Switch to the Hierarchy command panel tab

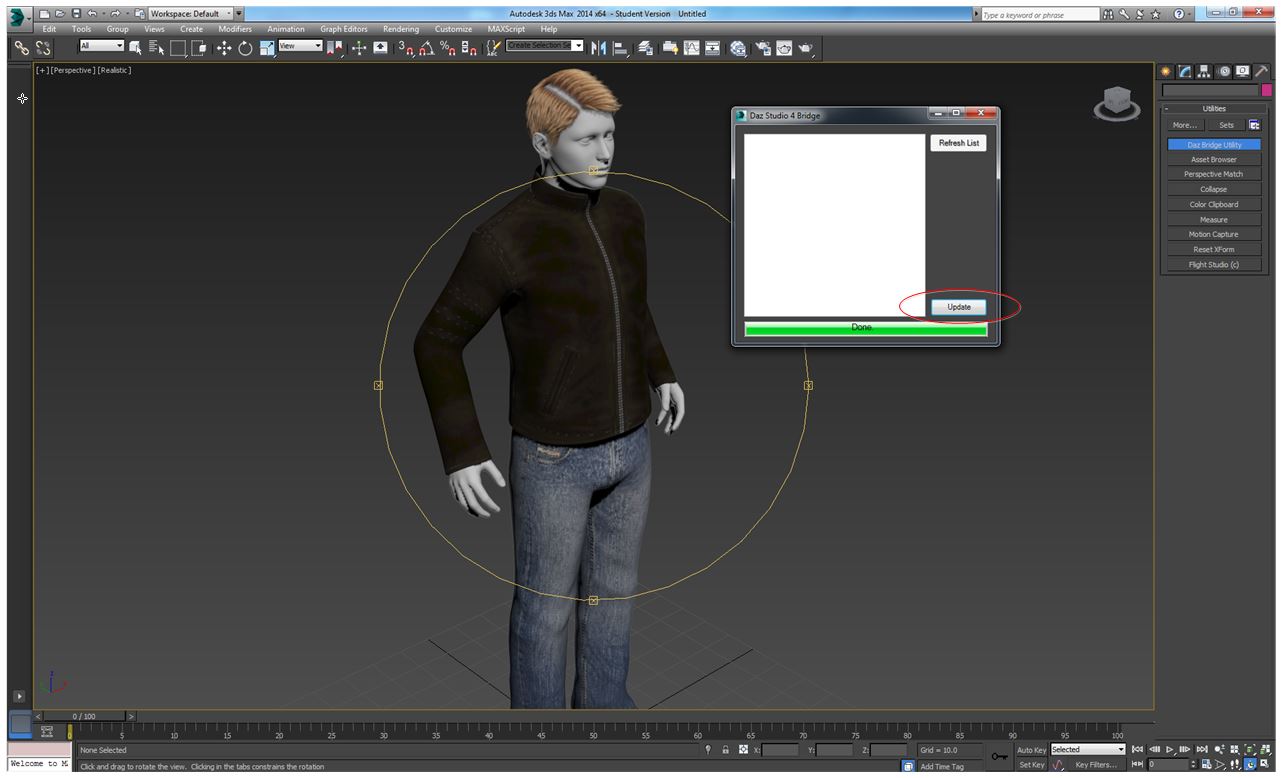pyautogui.click(x=1204, y=71)
